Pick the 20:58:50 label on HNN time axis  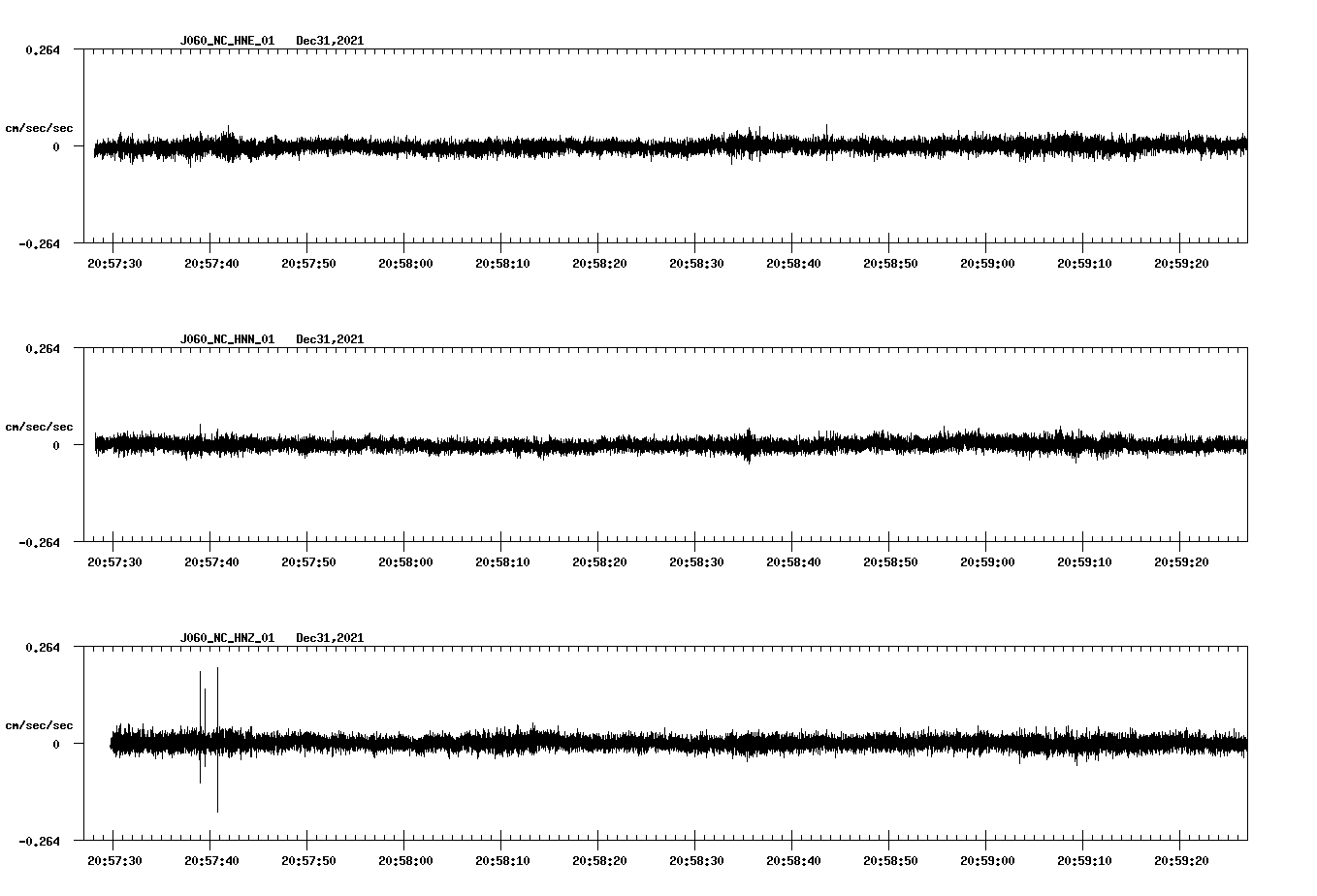pyautogui.click(x=890, y=562)
